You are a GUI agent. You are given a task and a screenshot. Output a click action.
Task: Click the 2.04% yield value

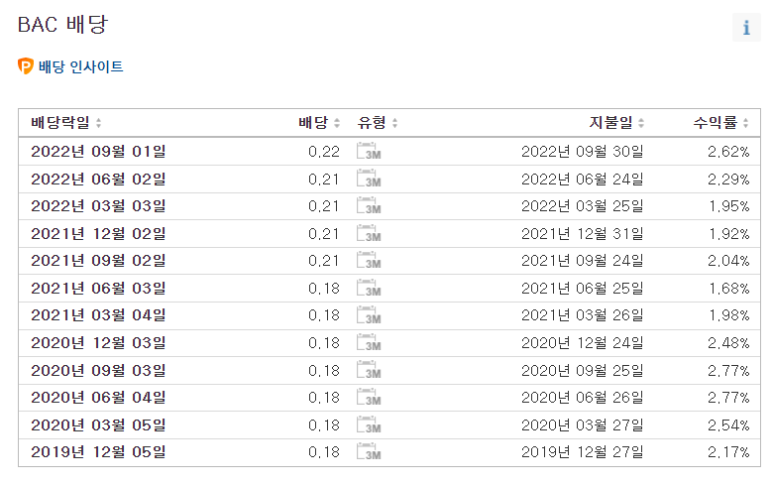(729, 261)
